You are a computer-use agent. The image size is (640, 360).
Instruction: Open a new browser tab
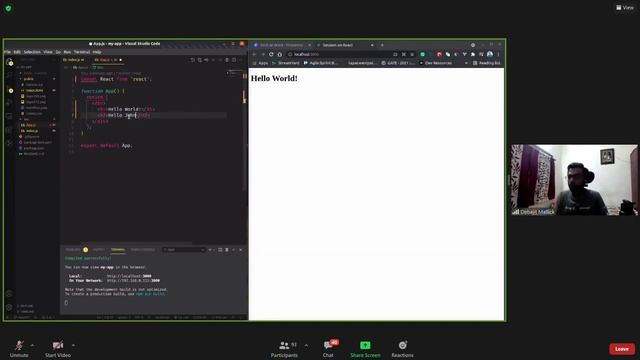[x=382, y=45]
